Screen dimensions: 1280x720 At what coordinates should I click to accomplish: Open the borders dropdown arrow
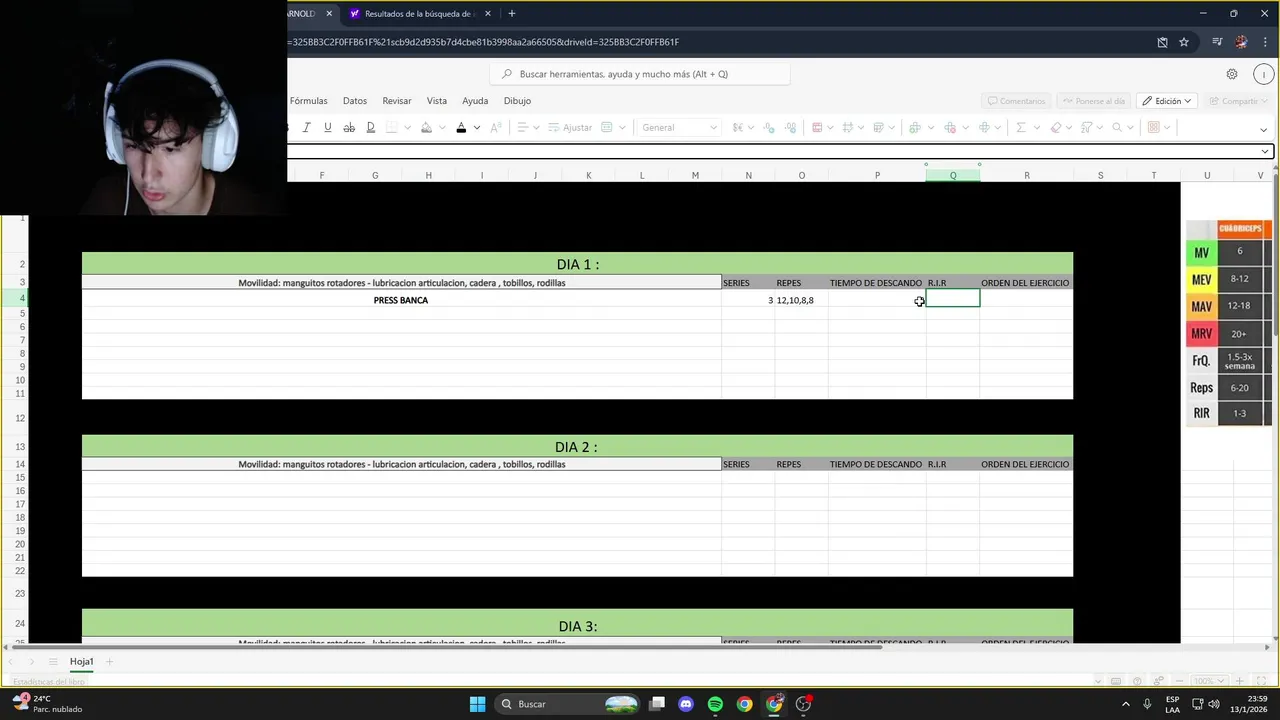(407, 127)
